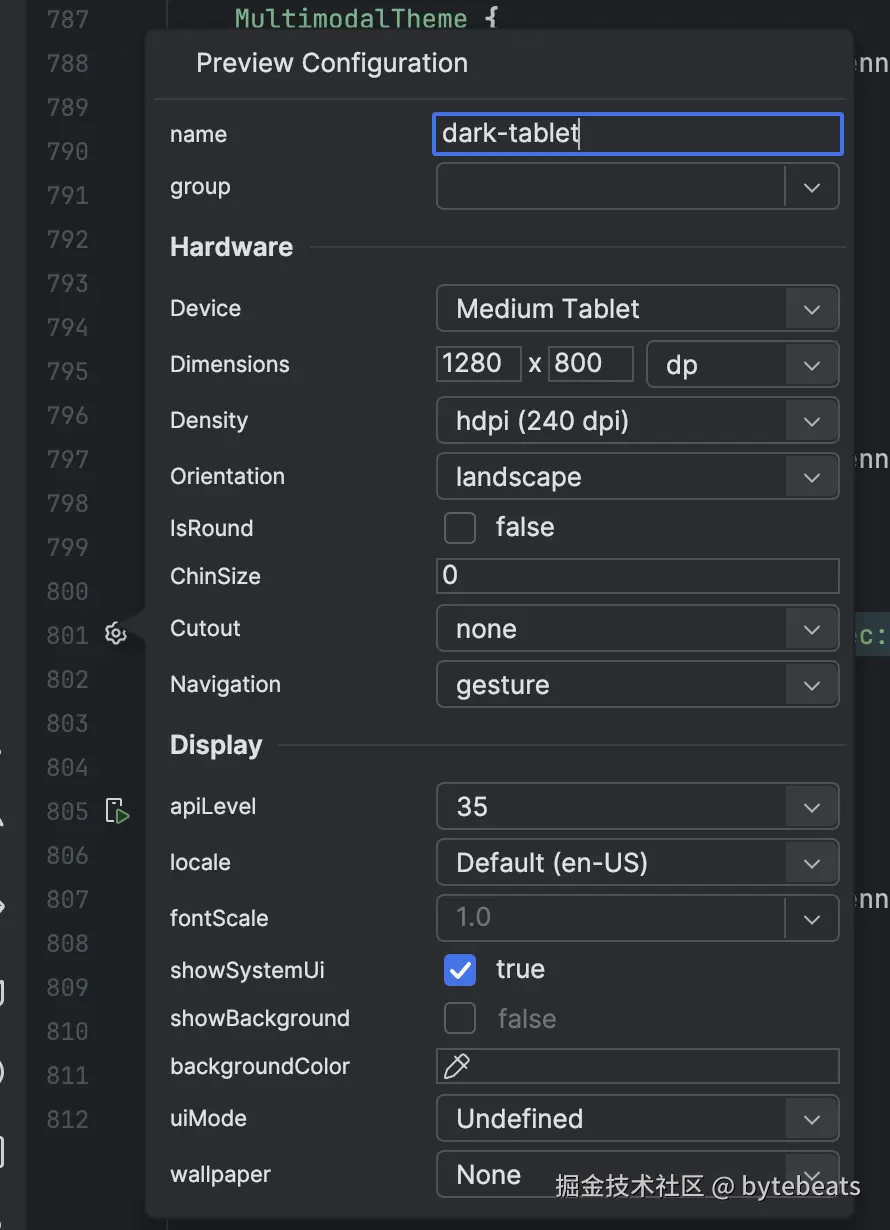Activate the backgroundColor eyedropper tool
890x1230 pixels.
[457, 1066]
